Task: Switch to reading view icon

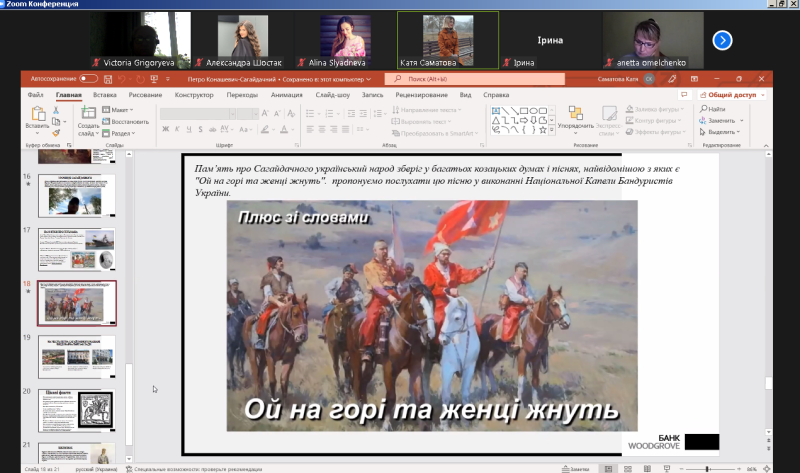Action: click(x=647, y=468)
